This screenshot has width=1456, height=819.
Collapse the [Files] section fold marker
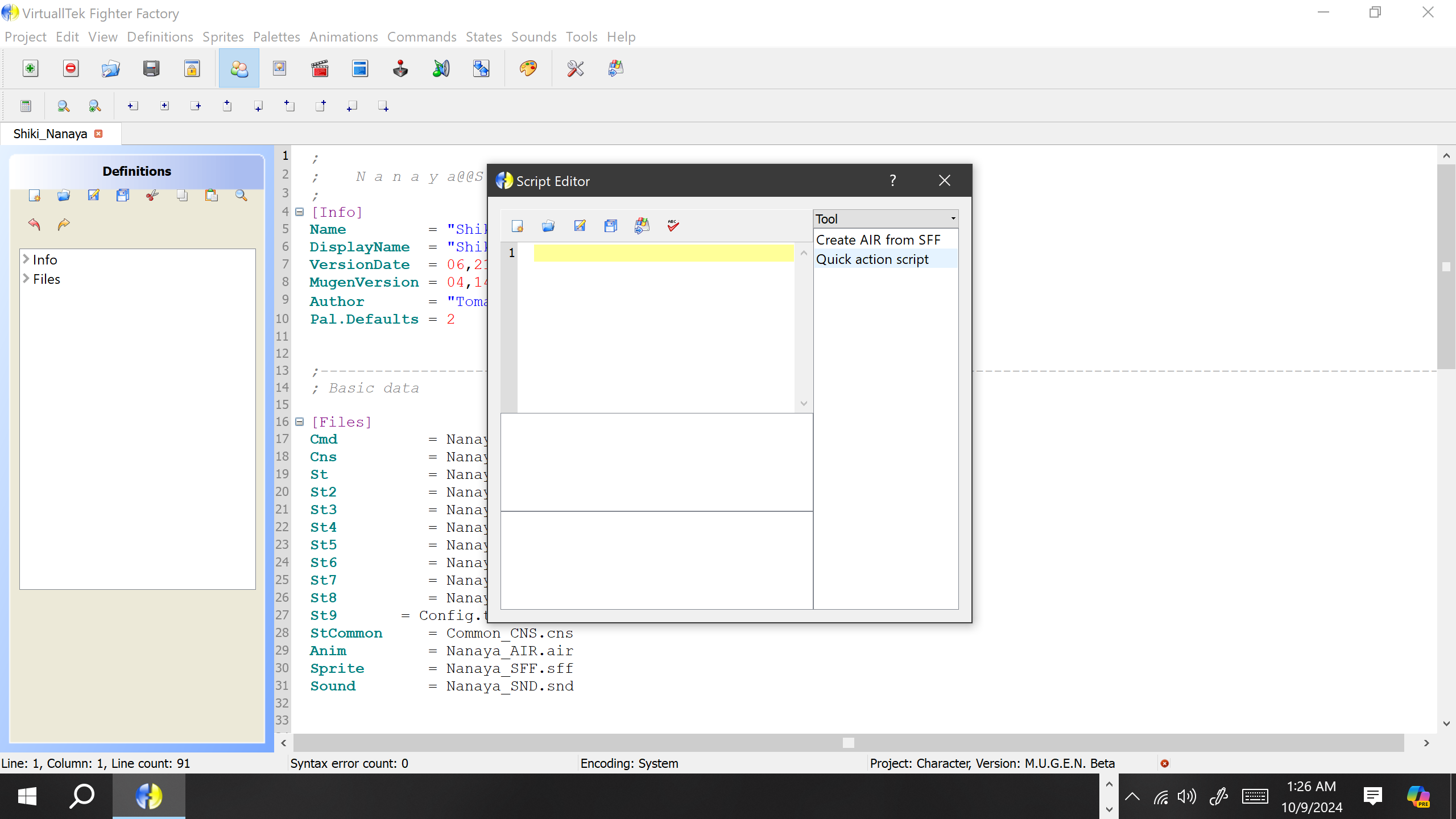300,422
